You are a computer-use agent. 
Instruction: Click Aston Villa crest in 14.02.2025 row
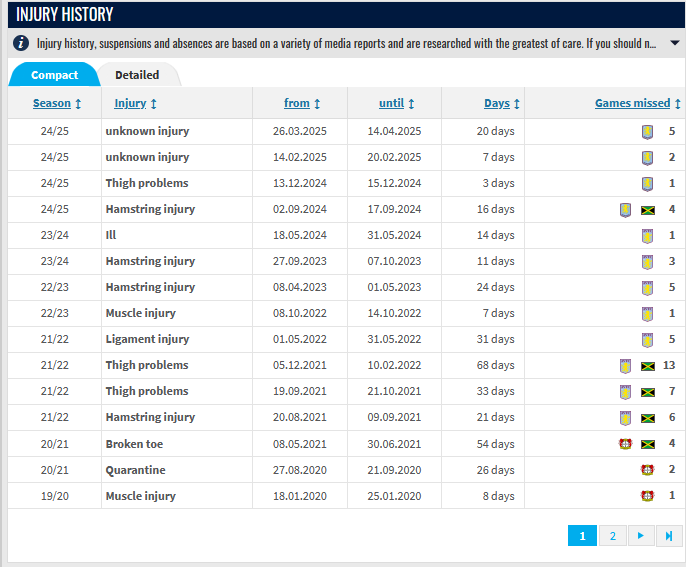click(x=648, y=158)
